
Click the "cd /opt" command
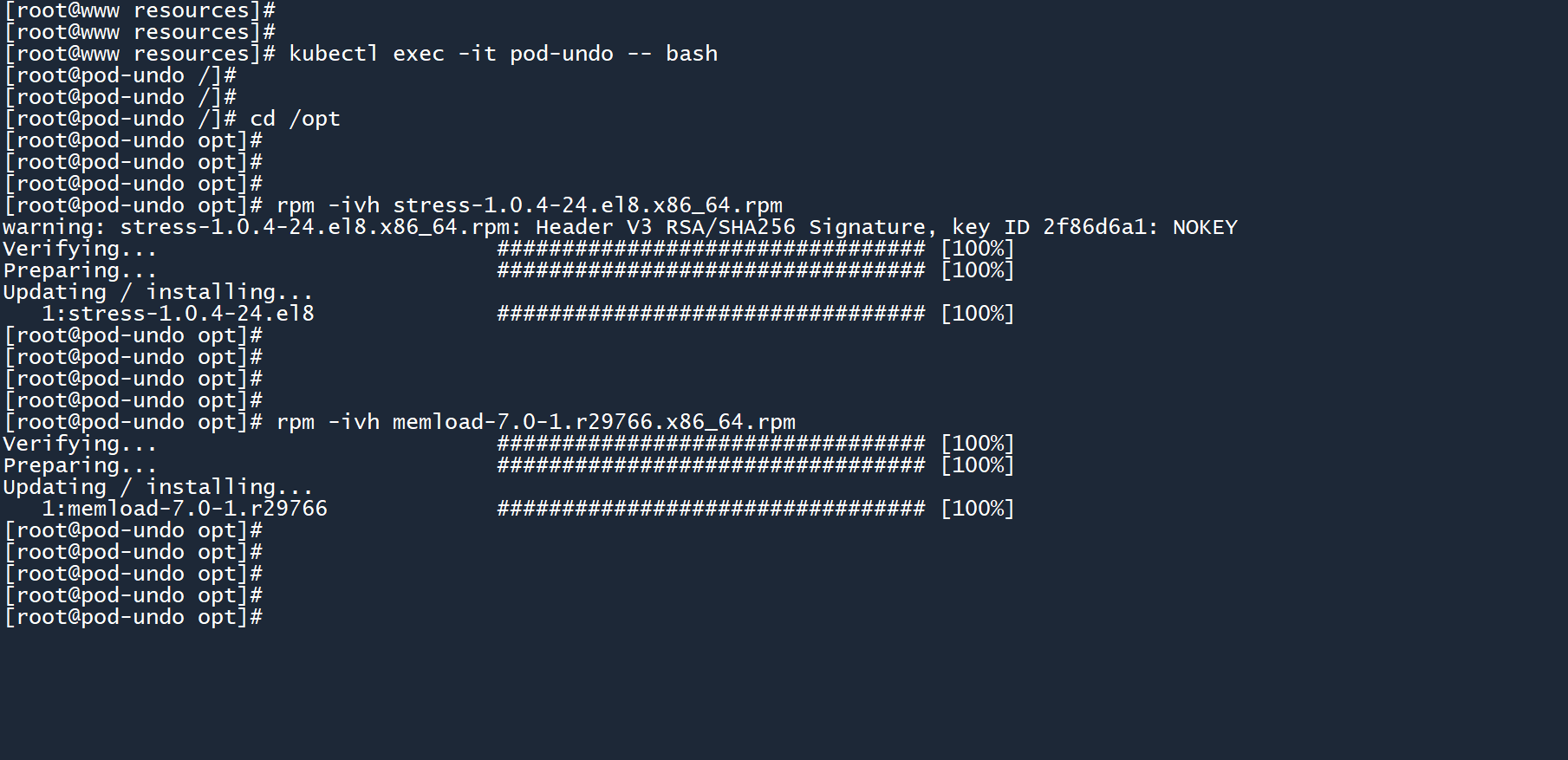295,119
